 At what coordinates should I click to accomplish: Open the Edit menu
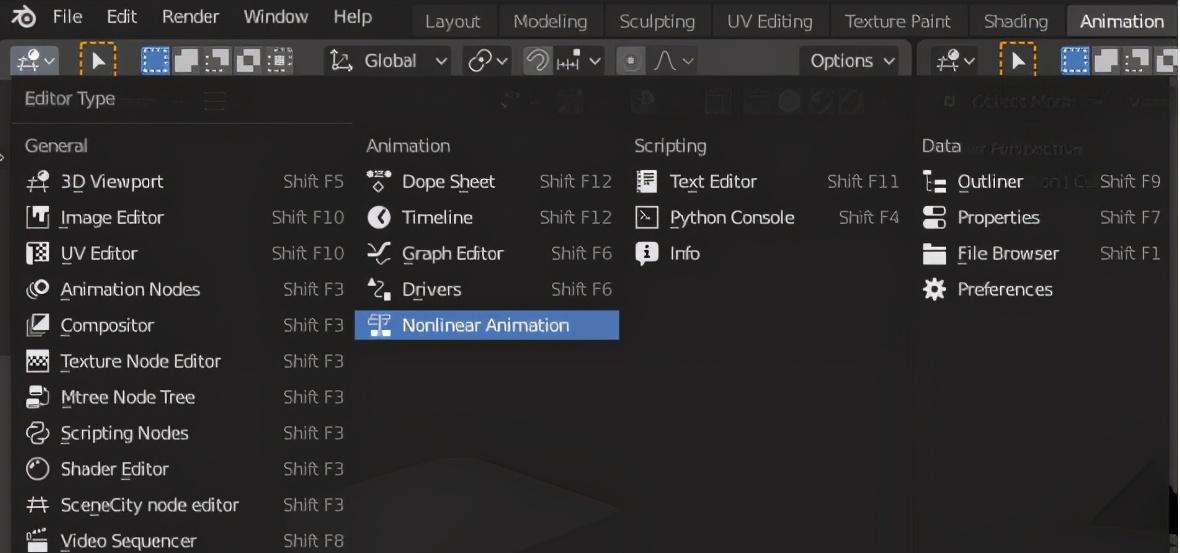[121, 17]
